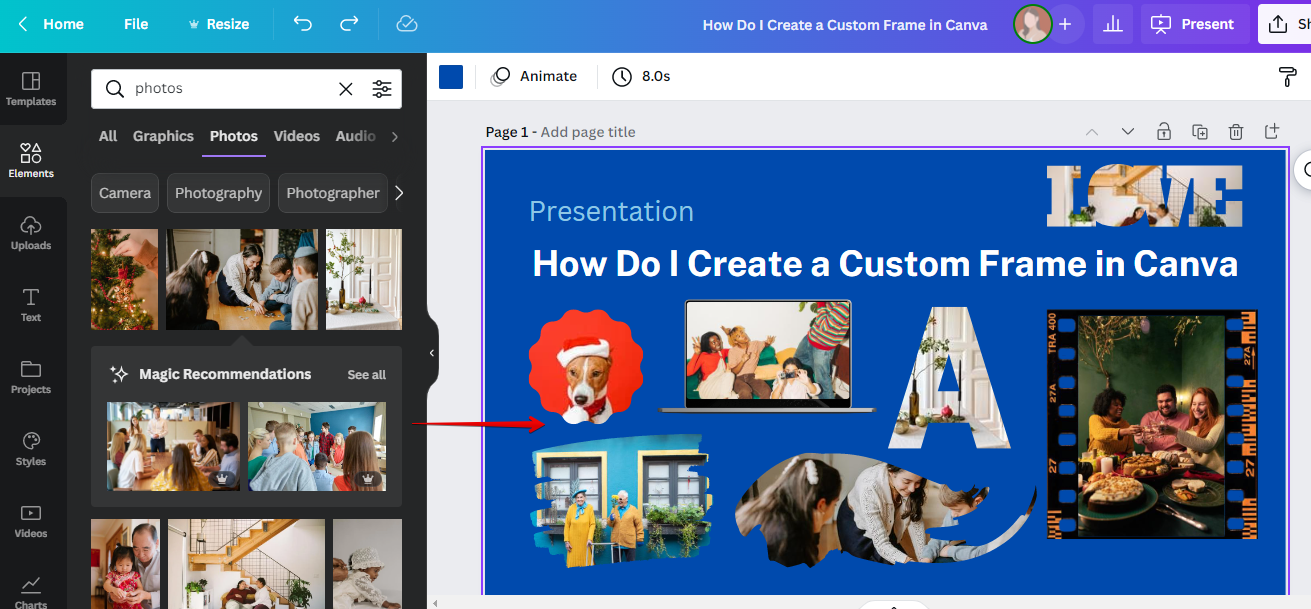
Task: Open the Templates panel
Action: click(31, 88)
